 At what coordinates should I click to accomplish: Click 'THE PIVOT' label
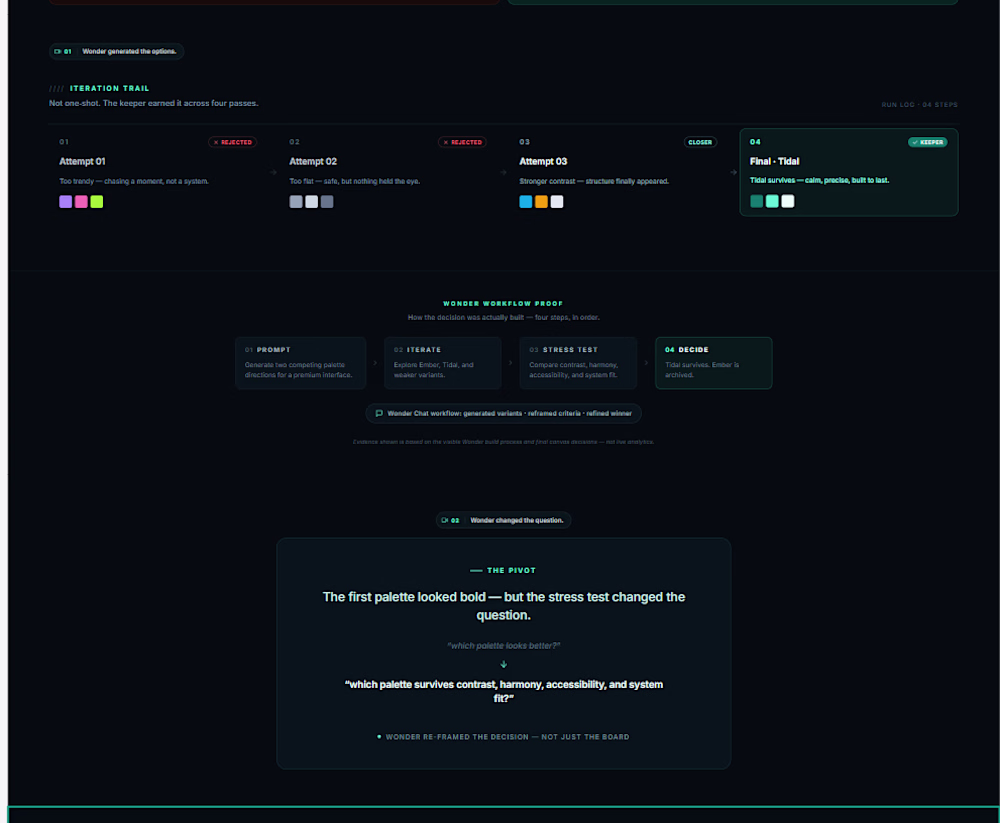pyautogui.click(x=511, y=570)
